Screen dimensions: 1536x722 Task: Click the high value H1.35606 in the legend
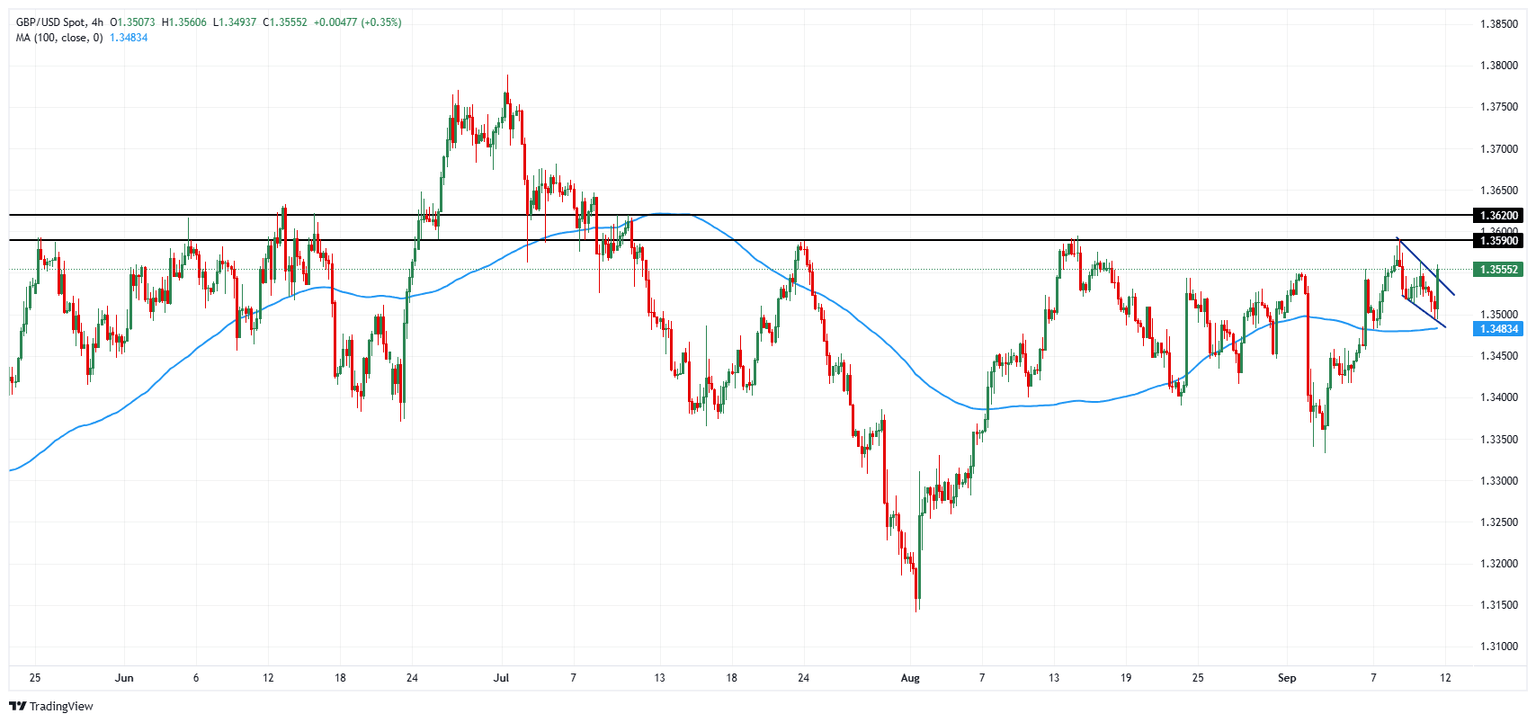coord(183,18)
